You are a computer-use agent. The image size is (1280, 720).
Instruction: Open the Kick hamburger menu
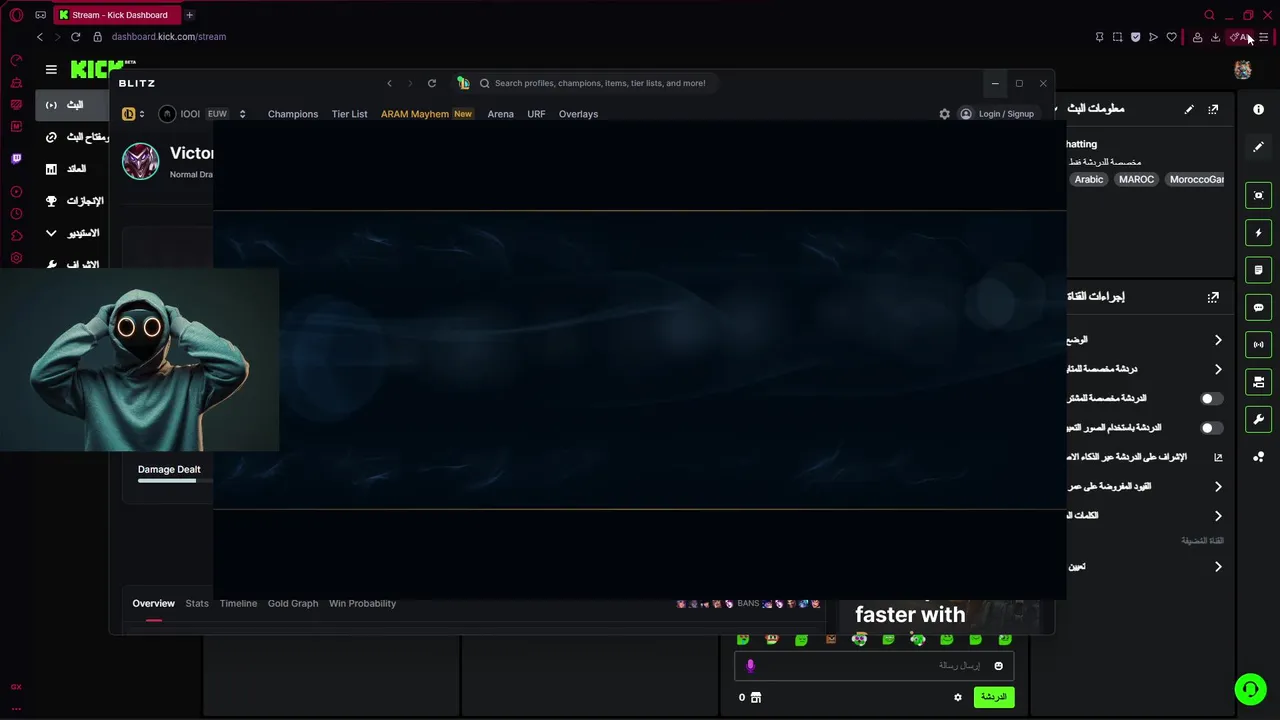(x=51, y=70)
